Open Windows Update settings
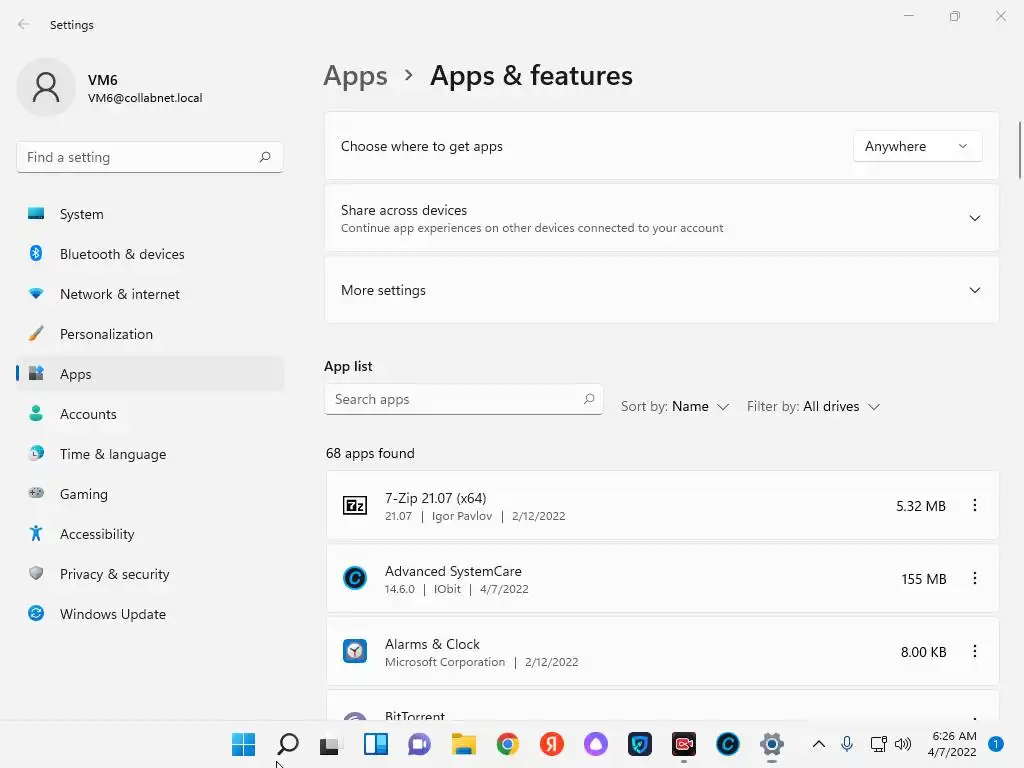This screenshot has height=768, width=1024. point(150,614)
